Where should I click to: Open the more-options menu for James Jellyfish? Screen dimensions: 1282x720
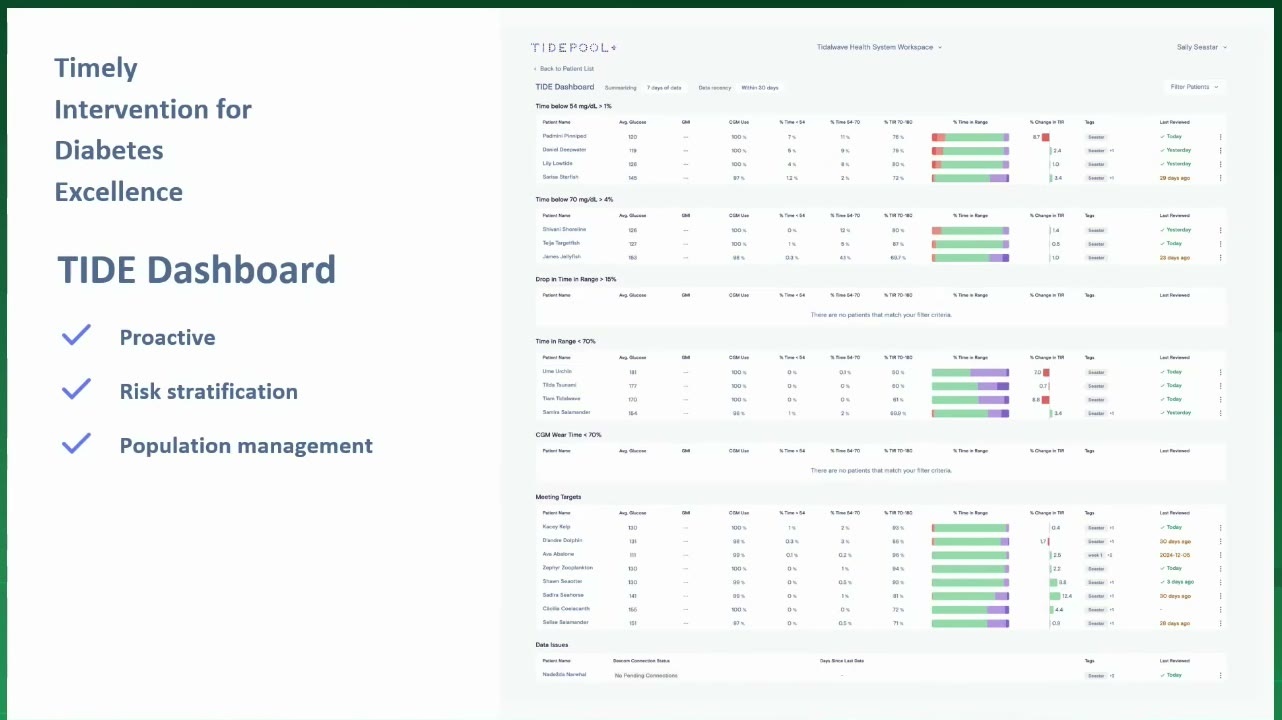click(1220, 258)
